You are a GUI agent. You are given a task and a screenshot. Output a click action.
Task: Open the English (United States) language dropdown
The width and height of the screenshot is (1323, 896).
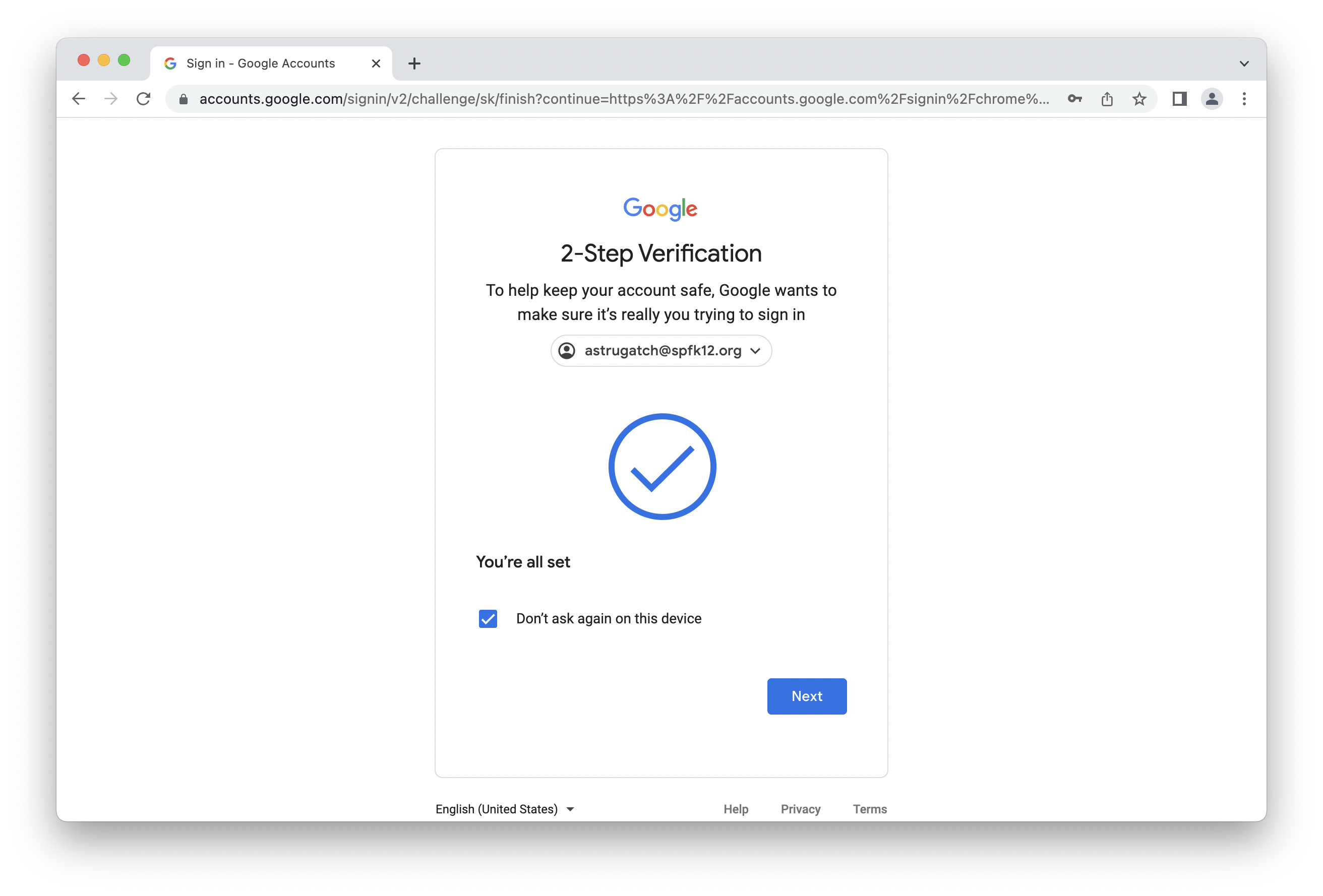505,809
